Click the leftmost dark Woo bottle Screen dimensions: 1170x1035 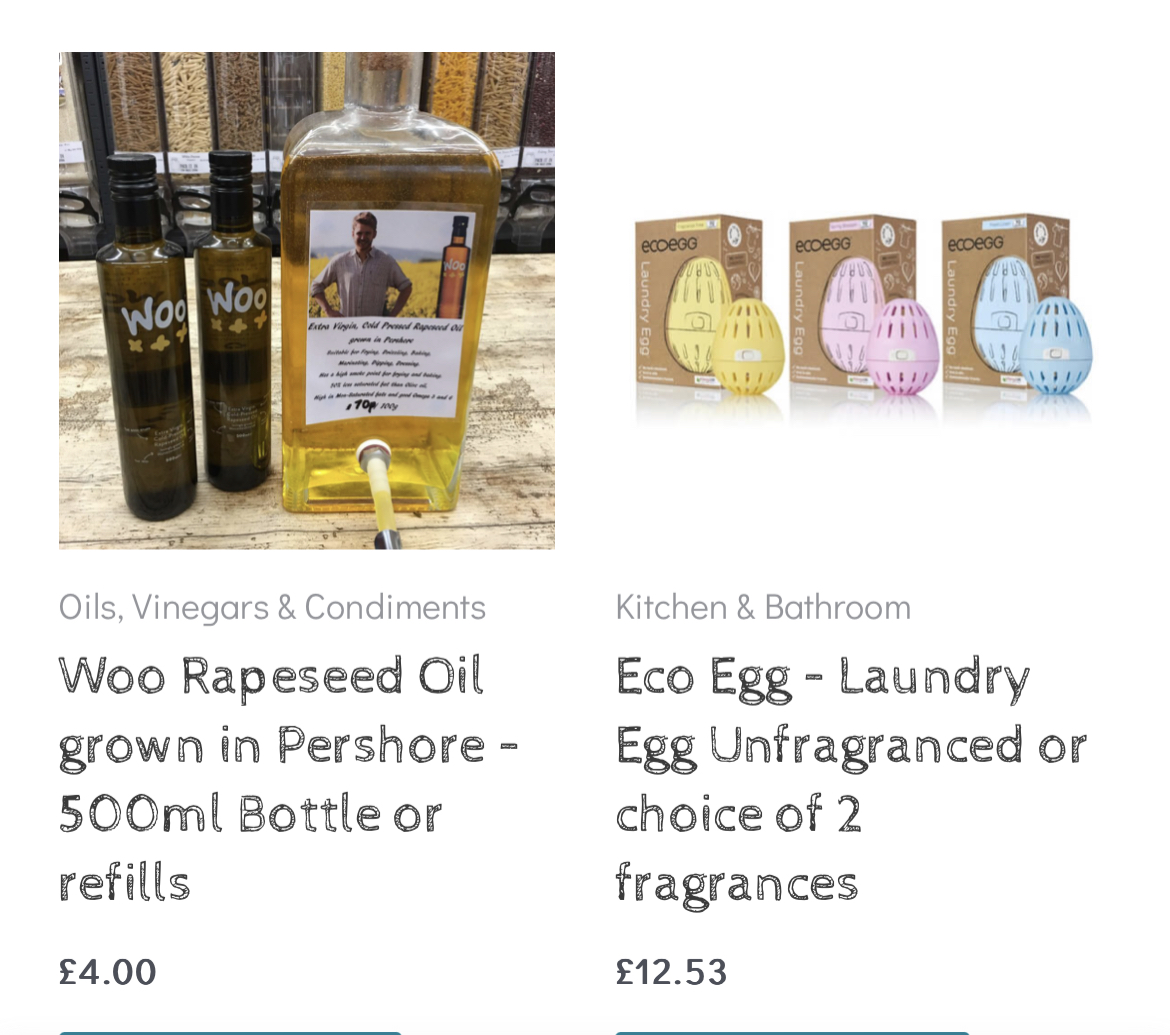coord(146,336)
